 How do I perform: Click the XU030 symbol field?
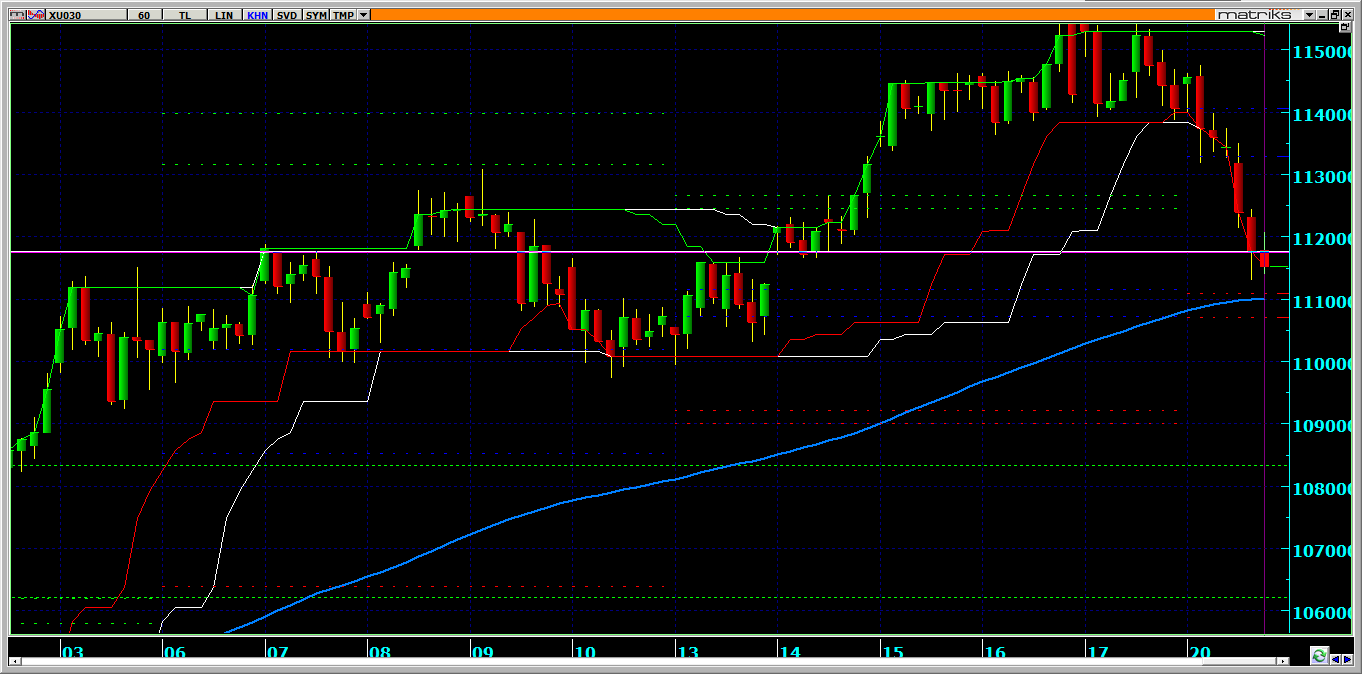click(89, 15)
